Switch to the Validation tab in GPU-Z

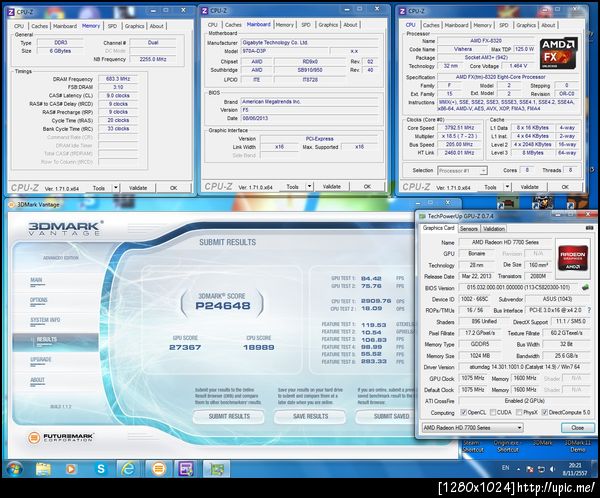(494, 229)
